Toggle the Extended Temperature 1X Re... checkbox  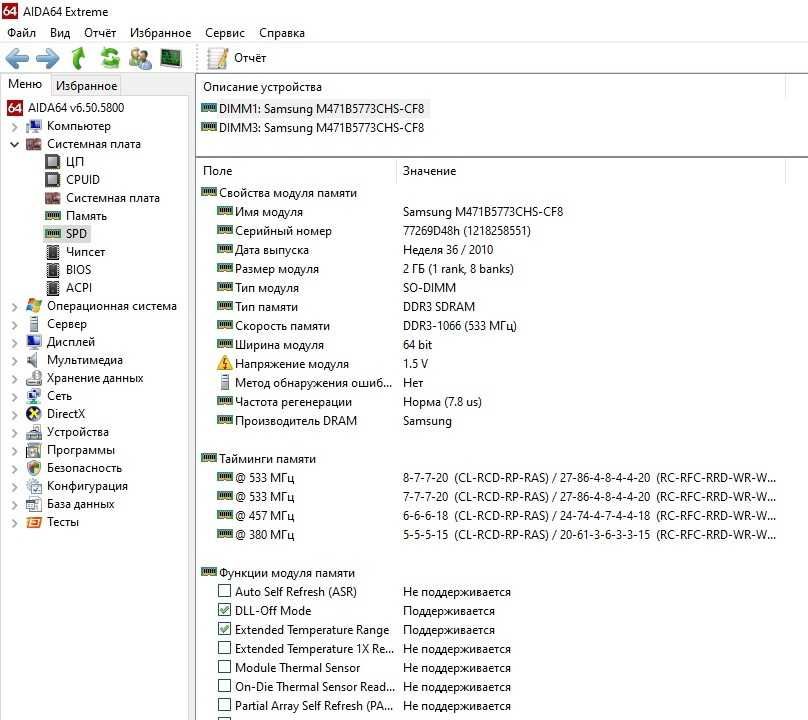click(224, 647)
